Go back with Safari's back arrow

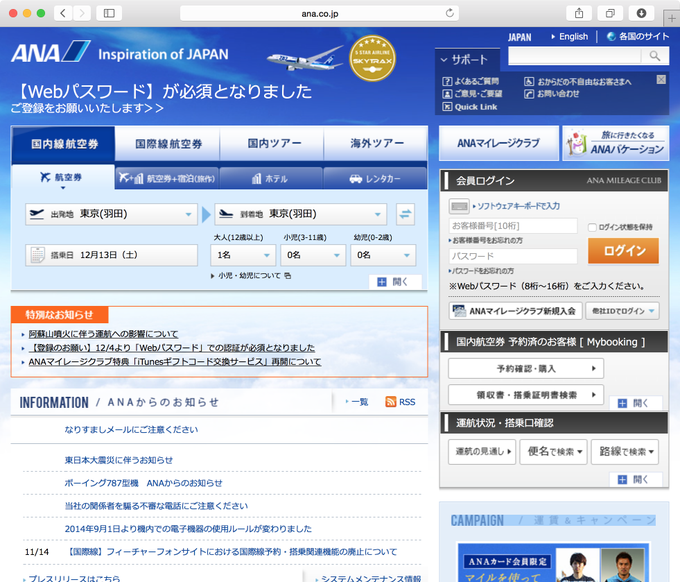tap(63, 13)
